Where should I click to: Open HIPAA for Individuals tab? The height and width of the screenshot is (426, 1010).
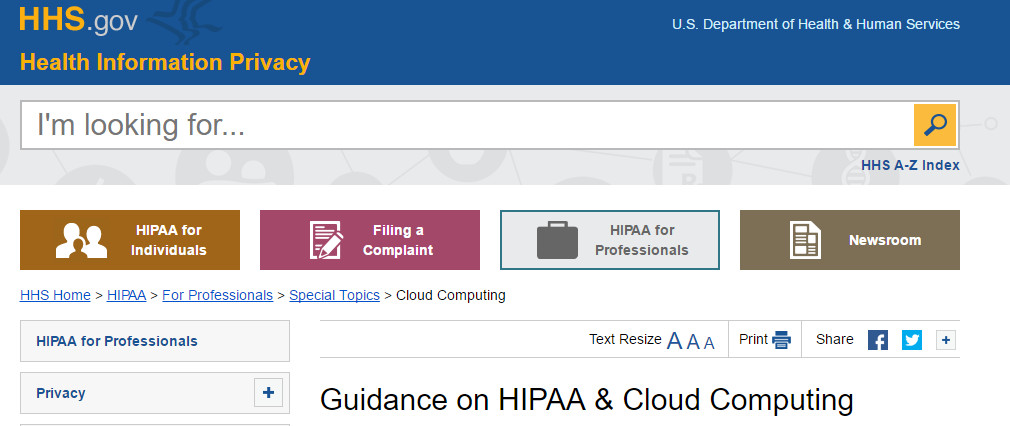[130, 240]
